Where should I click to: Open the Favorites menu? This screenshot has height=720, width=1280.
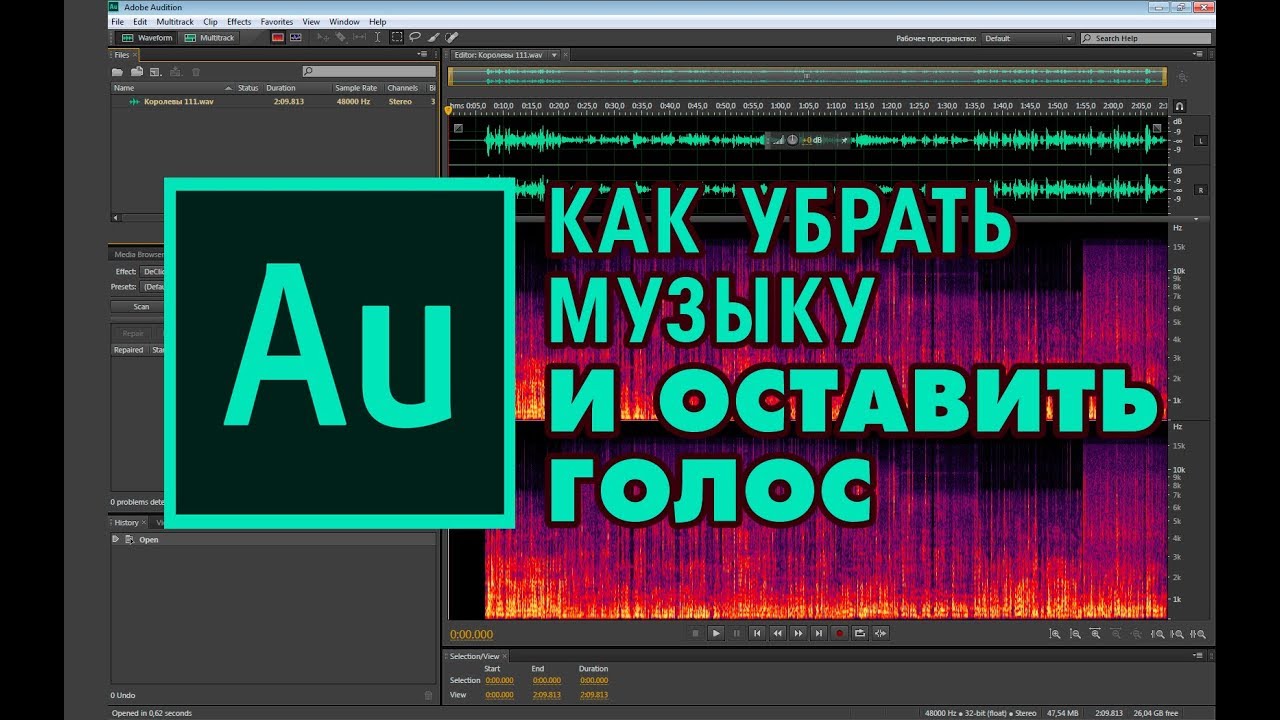[277, 21]
